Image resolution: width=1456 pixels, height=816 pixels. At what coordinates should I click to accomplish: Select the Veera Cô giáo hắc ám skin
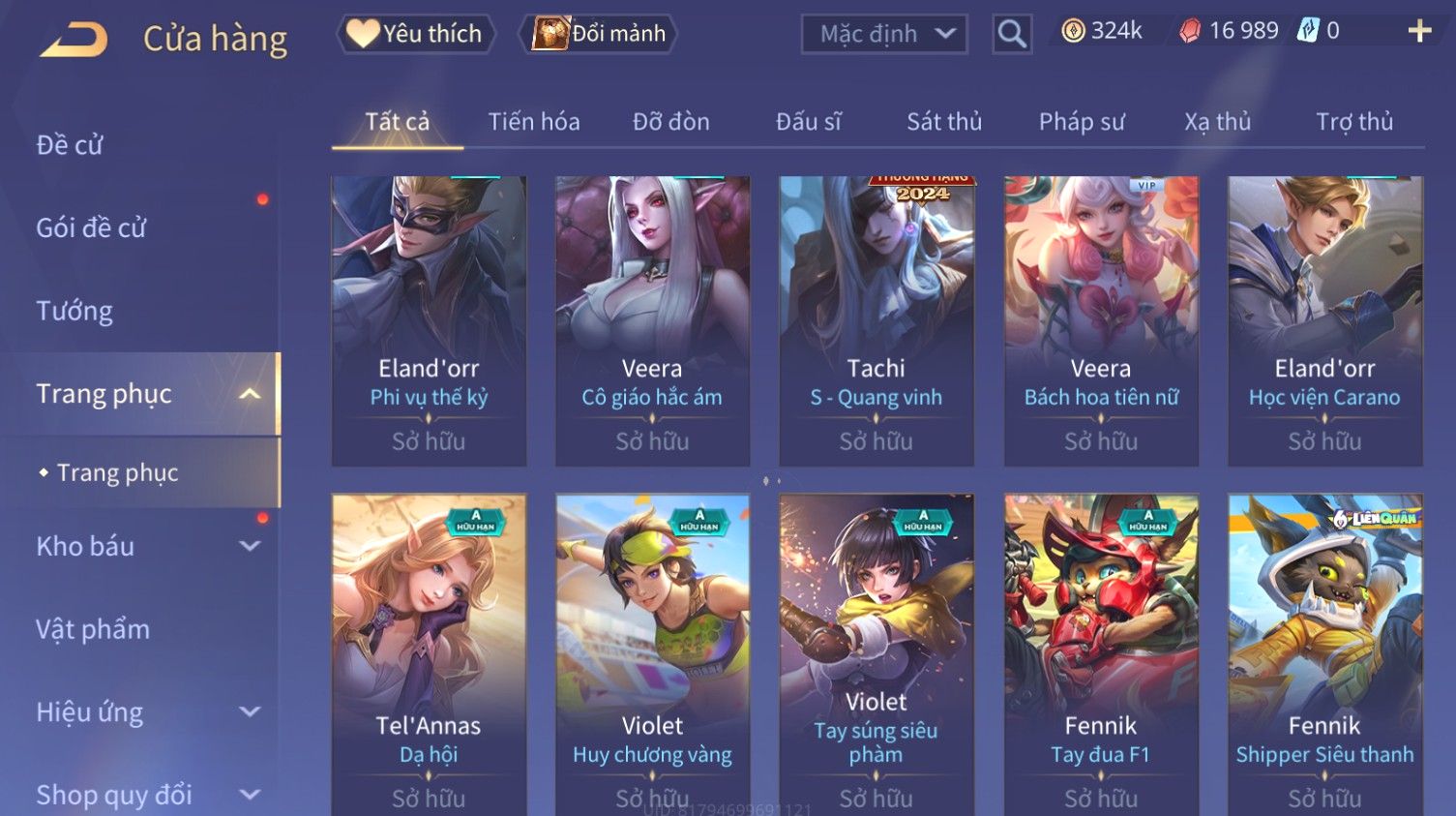tap(652, 320)
